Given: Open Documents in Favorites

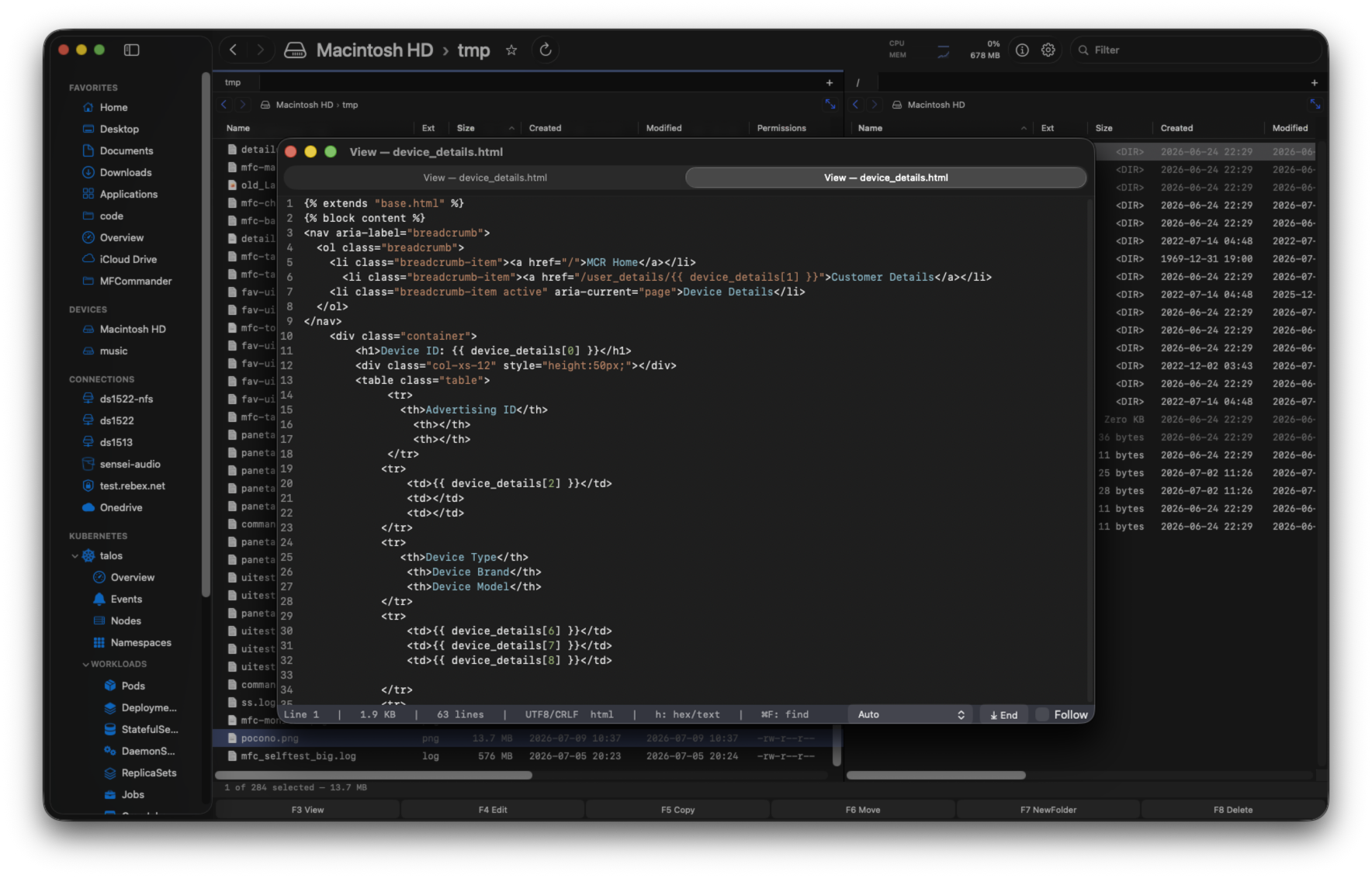Looking at the screenshot, I should coord(126,150).
